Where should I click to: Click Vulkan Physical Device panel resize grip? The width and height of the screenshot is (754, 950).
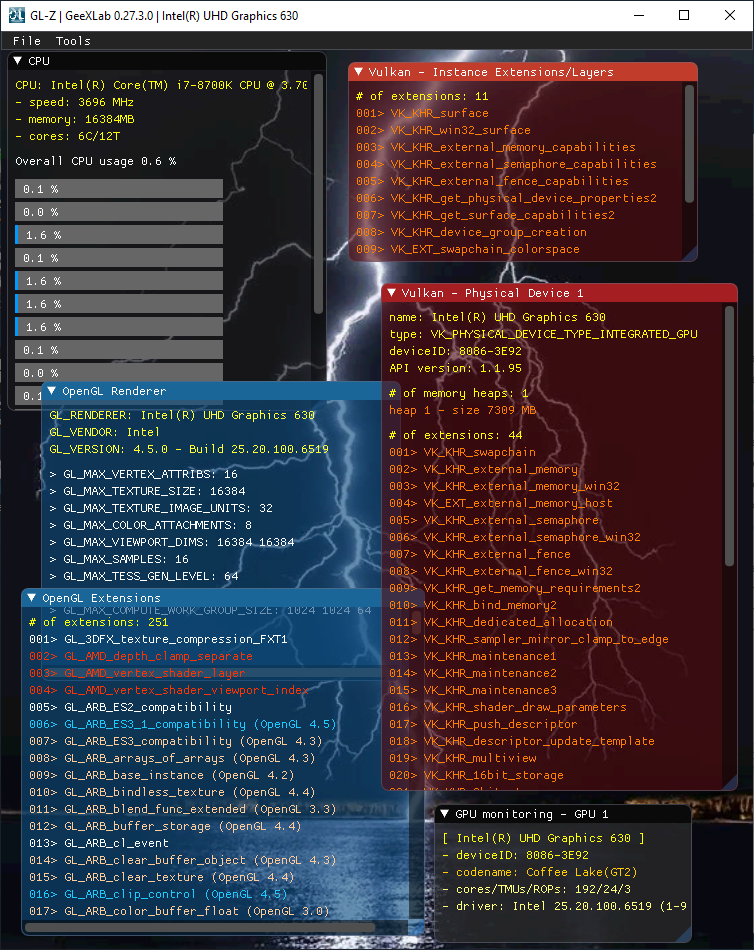[730, 783]
